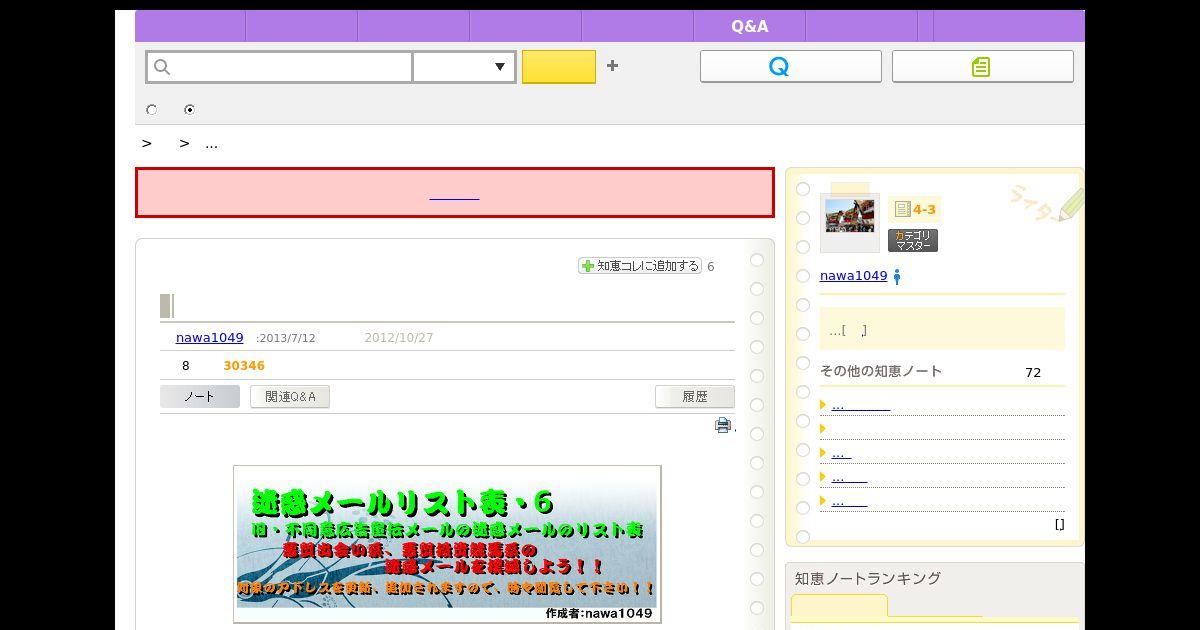This screenshot has width=1200, height=630.
Task: Select the checked right radio button
Action: tap(190, 110)
